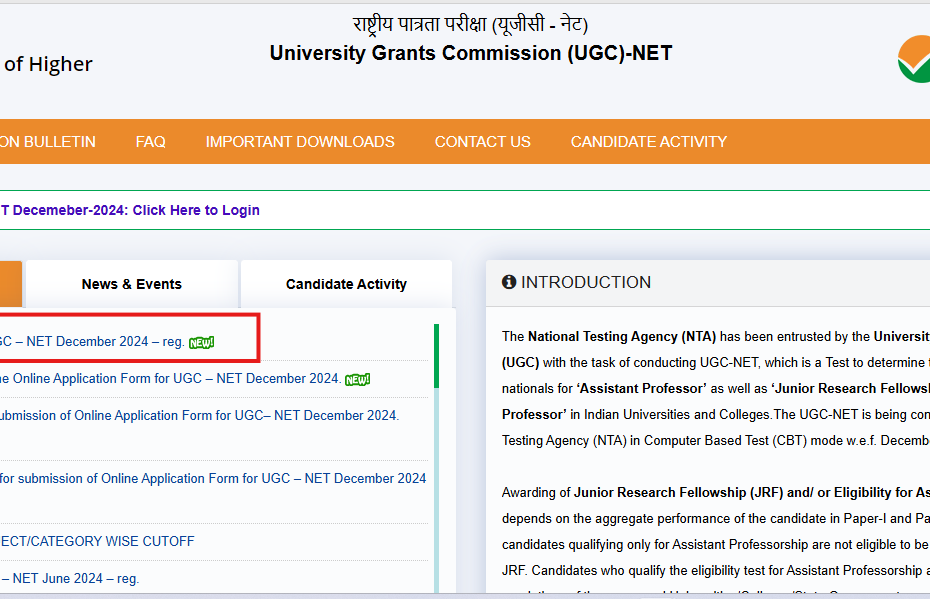Click the notices scrollbar track below the green thumb
Screen dimensions: 930x599
click(x=436, y=480)
